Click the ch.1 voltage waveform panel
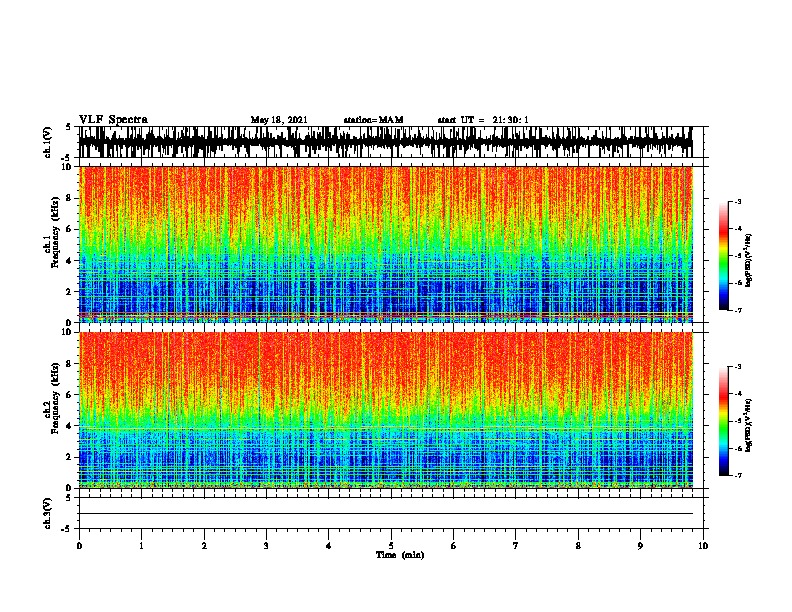 point(391,142)
